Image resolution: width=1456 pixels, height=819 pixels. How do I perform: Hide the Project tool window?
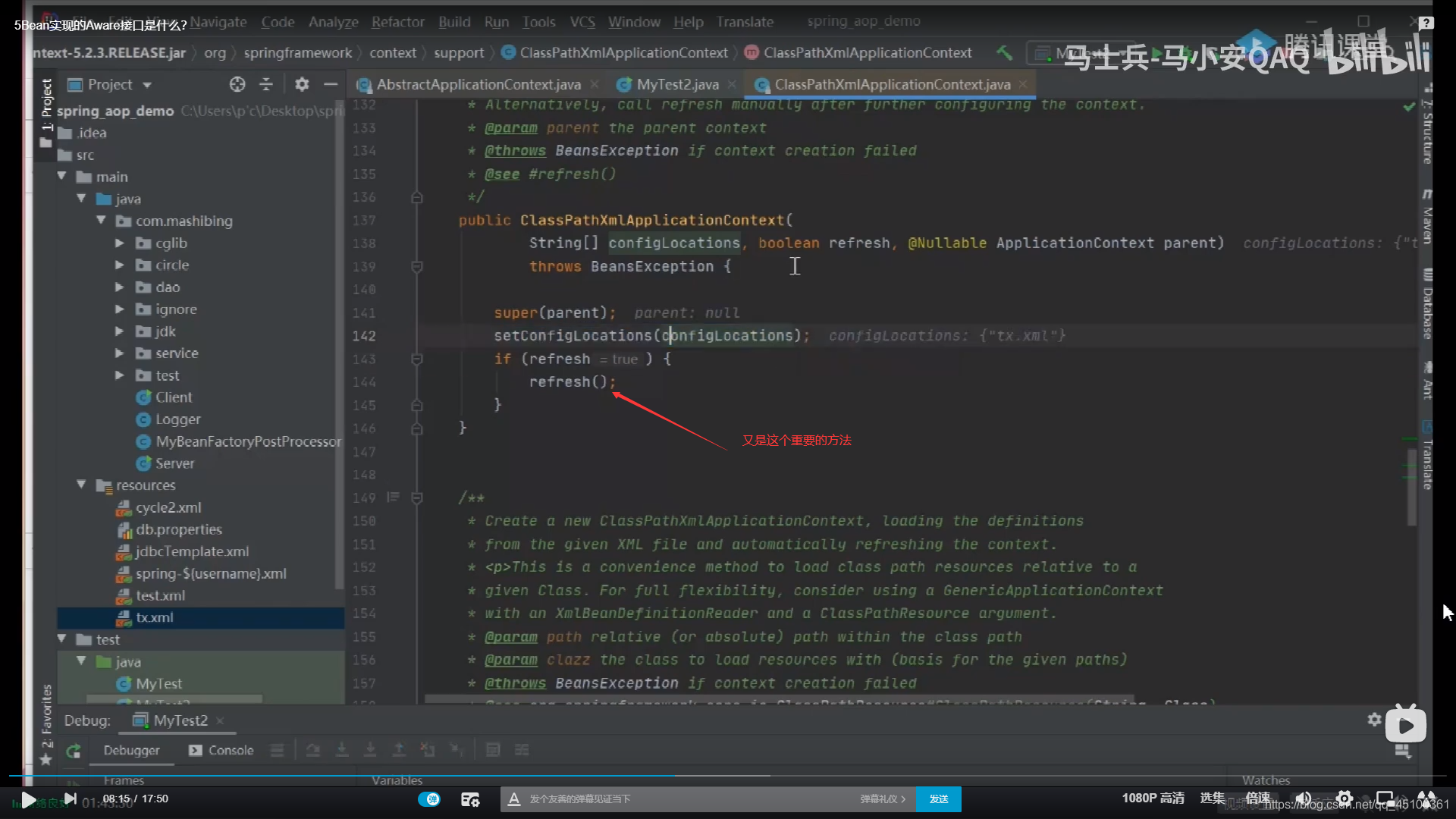[x=331, y=84]
